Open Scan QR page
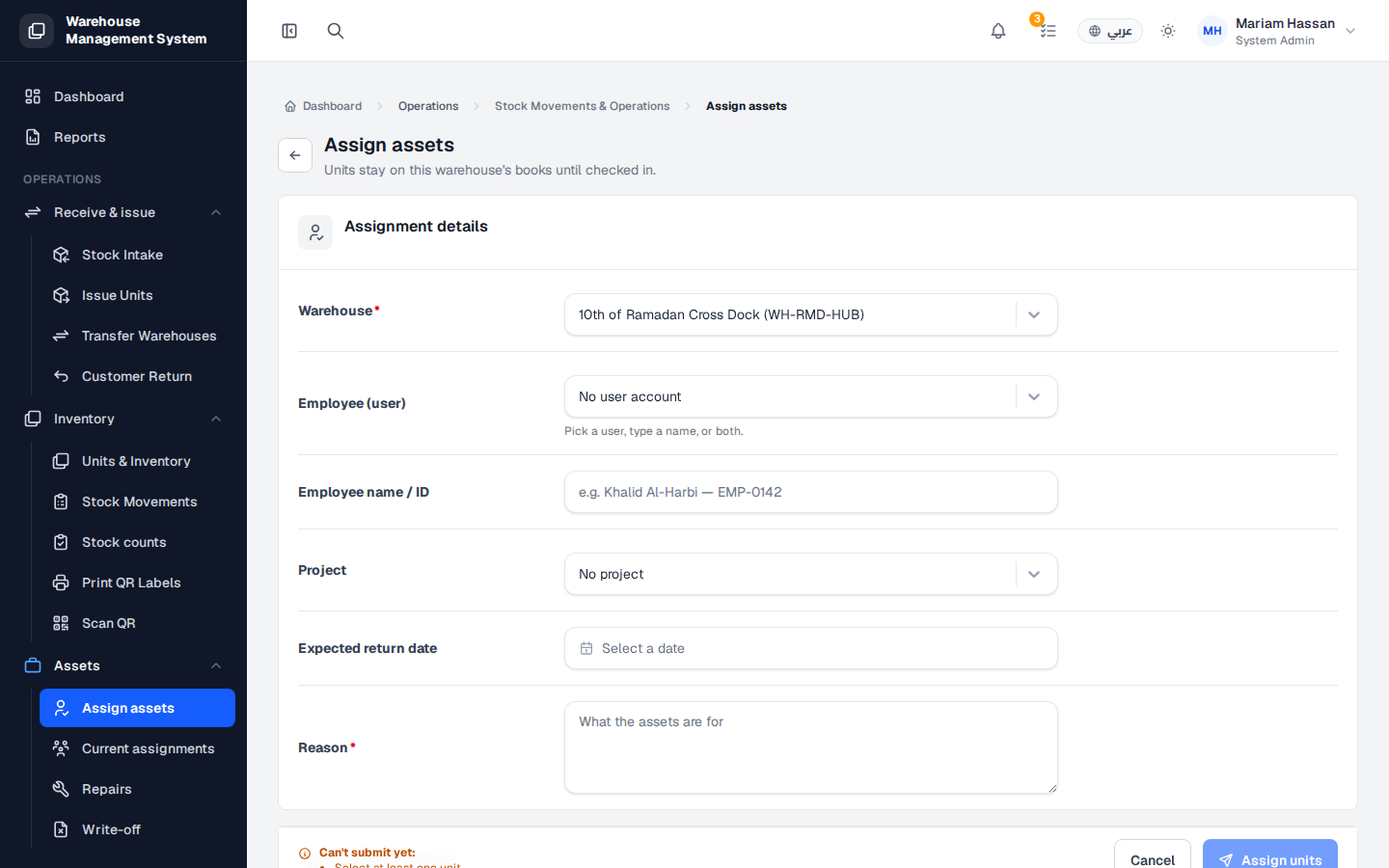The height and width of the screenshot is (868, 1389). point(137,623)
